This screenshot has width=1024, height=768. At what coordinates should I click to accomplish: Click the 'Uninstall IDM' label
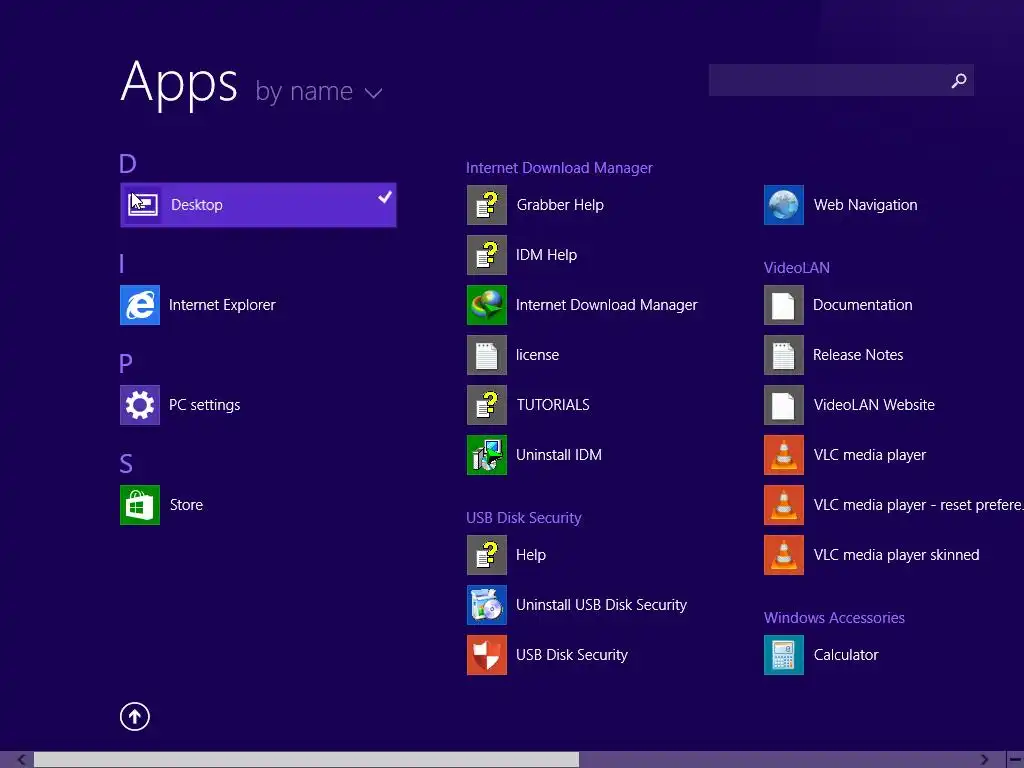click(559, 455)
